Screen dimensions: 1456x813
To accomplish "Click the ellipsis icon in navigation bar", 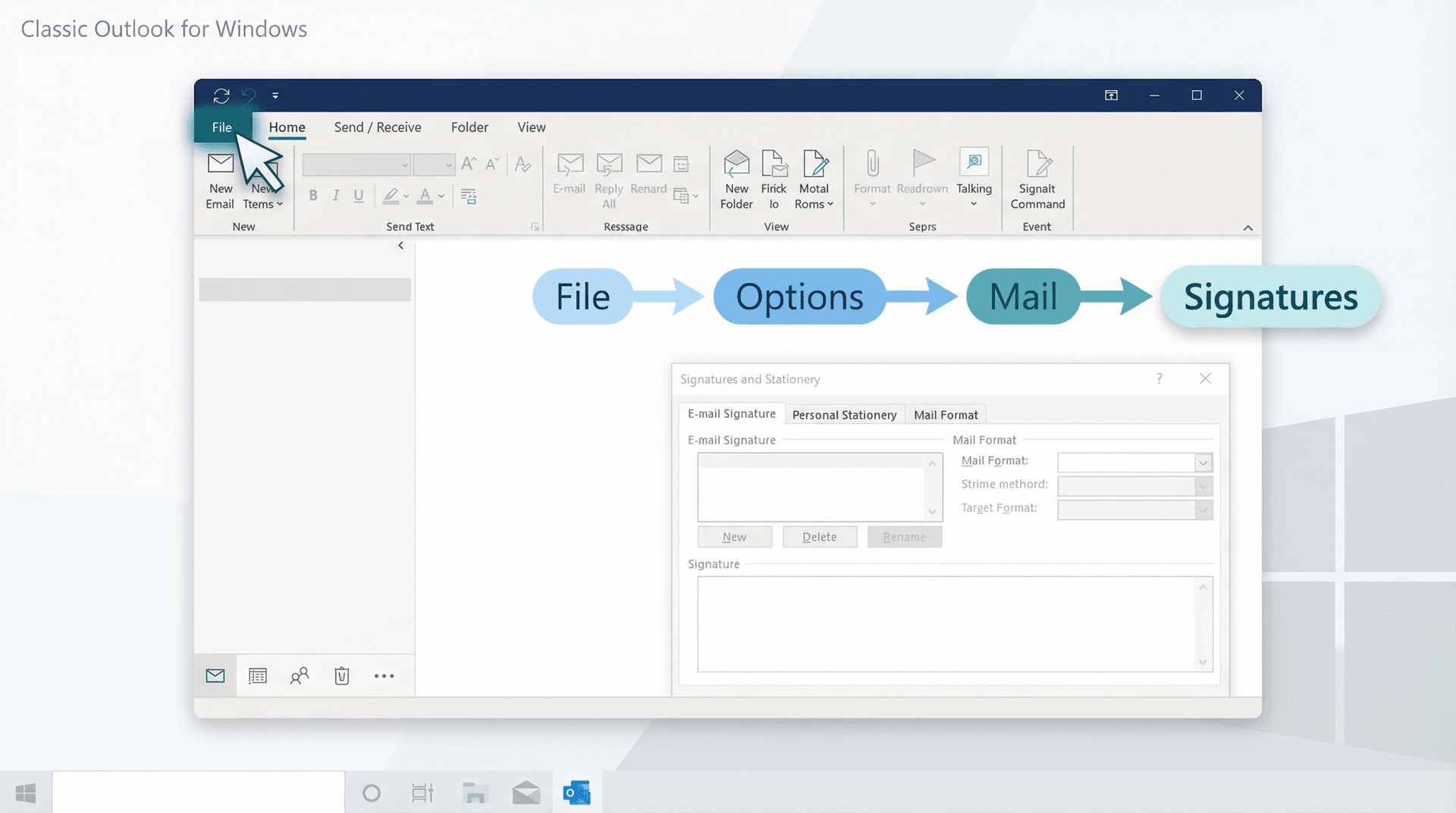I will [x=384, y=676].
